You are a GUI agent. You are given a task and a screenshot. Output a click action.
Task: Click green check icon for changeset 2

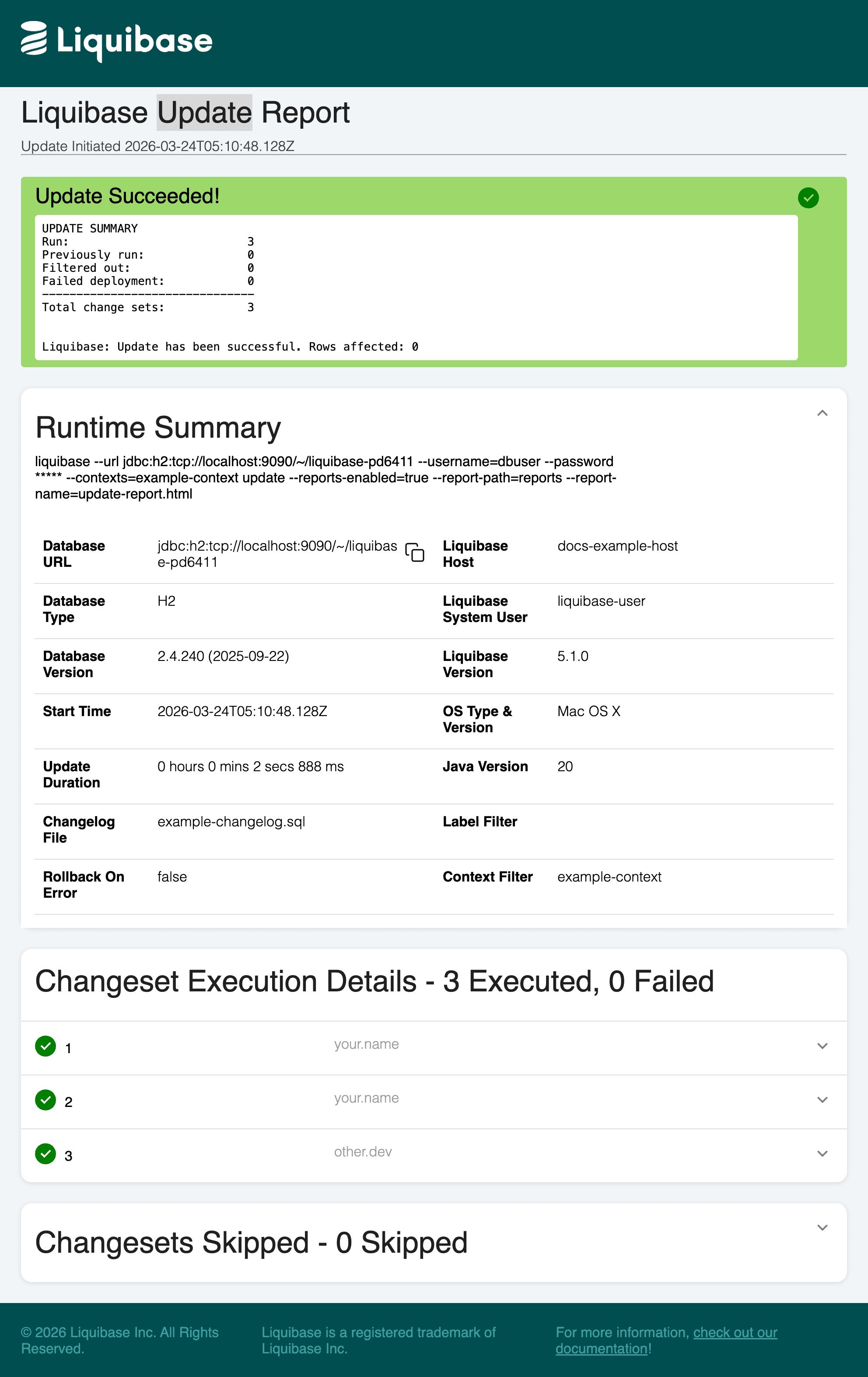pos(45,1099)
